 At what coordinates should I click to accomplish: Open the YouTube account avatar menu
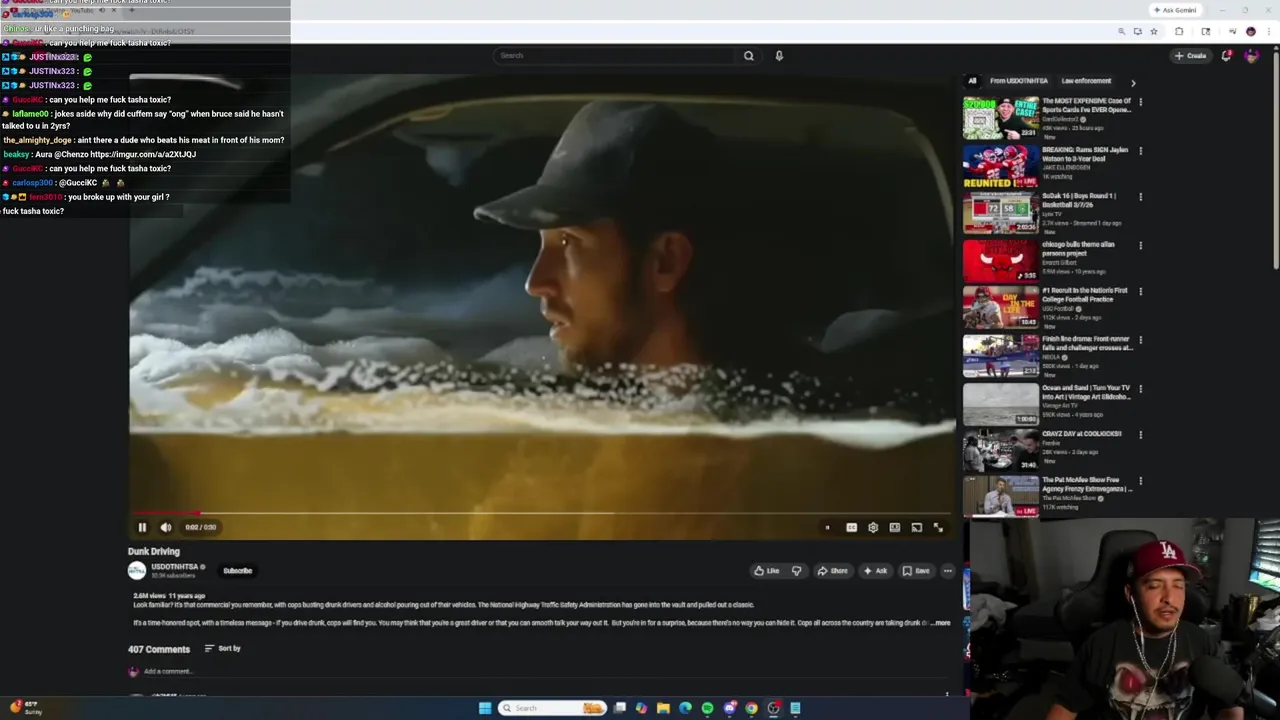1251,56
